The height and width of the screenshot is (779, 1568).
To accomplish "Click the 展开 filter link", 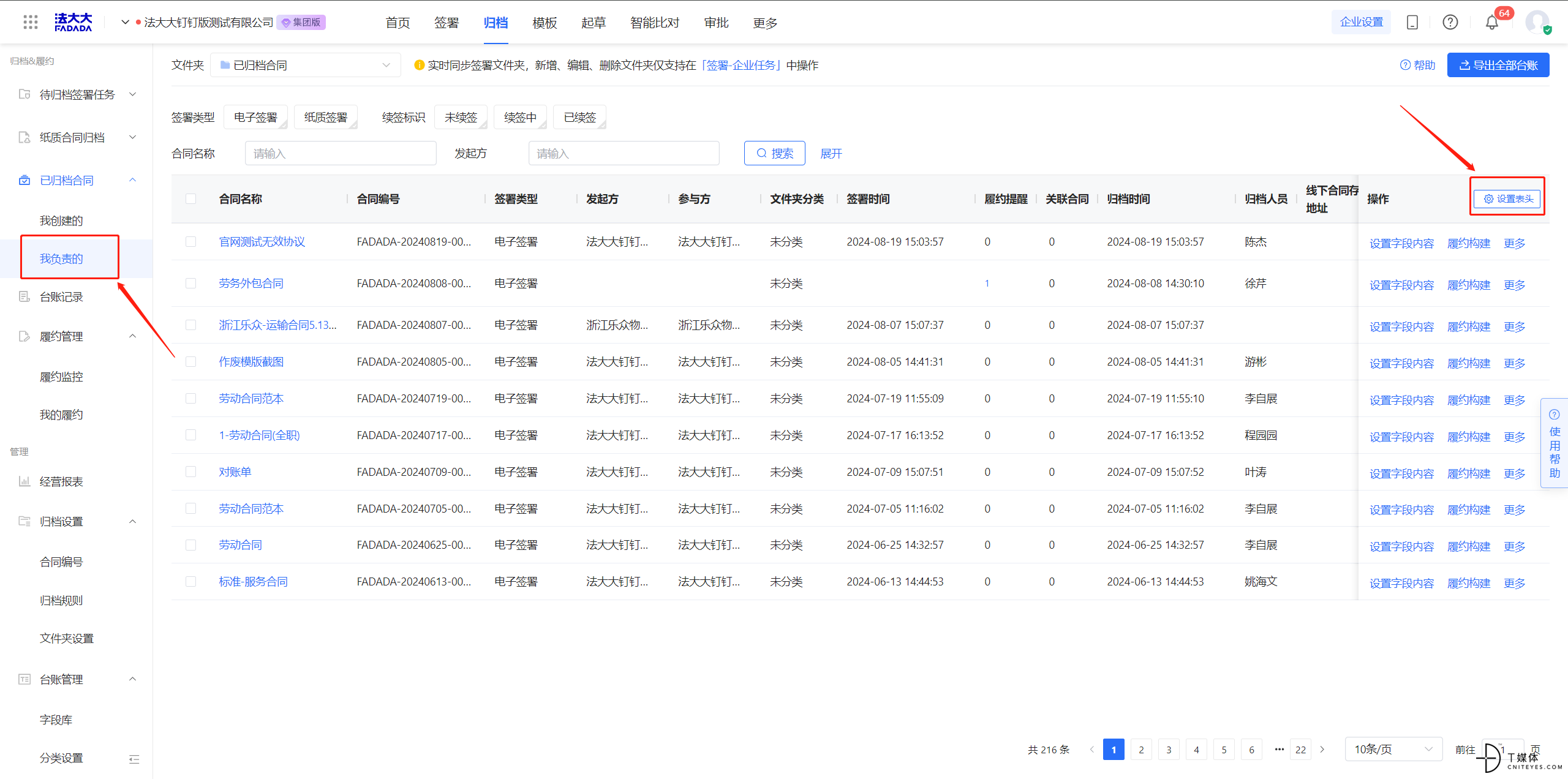I will tap(831, 154).
